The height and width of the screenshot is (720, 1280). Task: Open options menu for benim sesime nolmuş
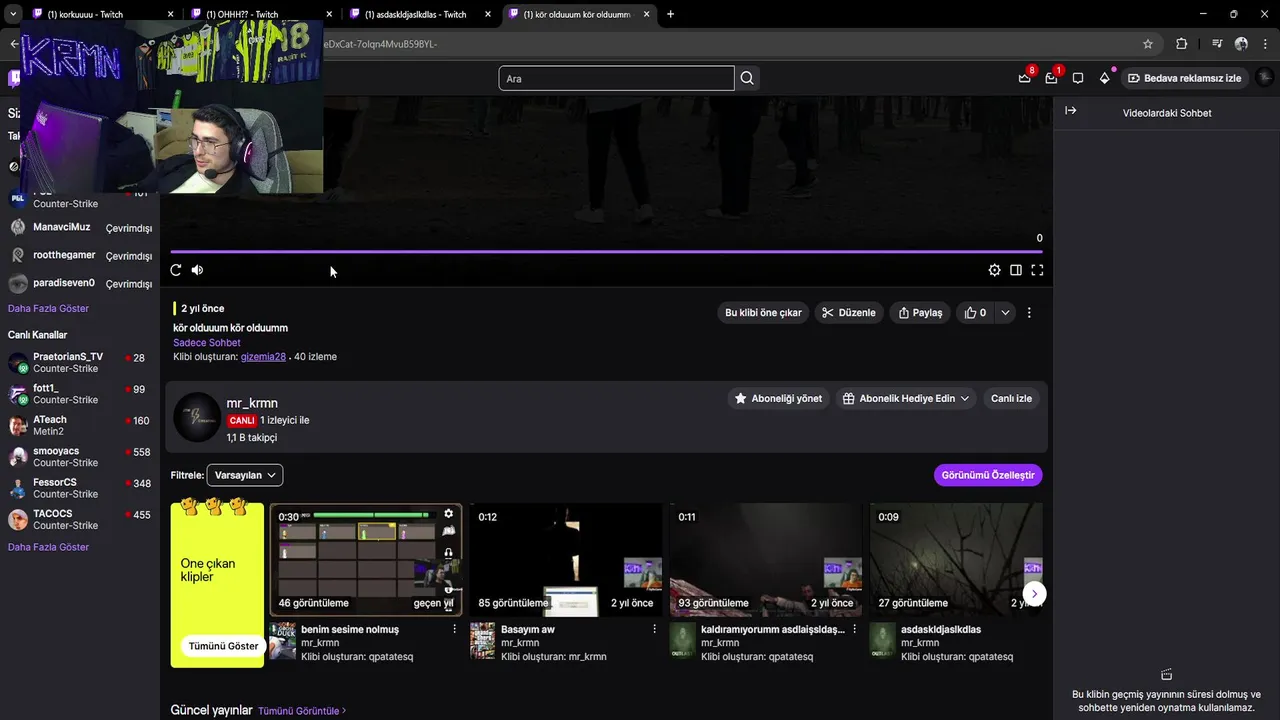pyautogui.click(x=455, y=629)
